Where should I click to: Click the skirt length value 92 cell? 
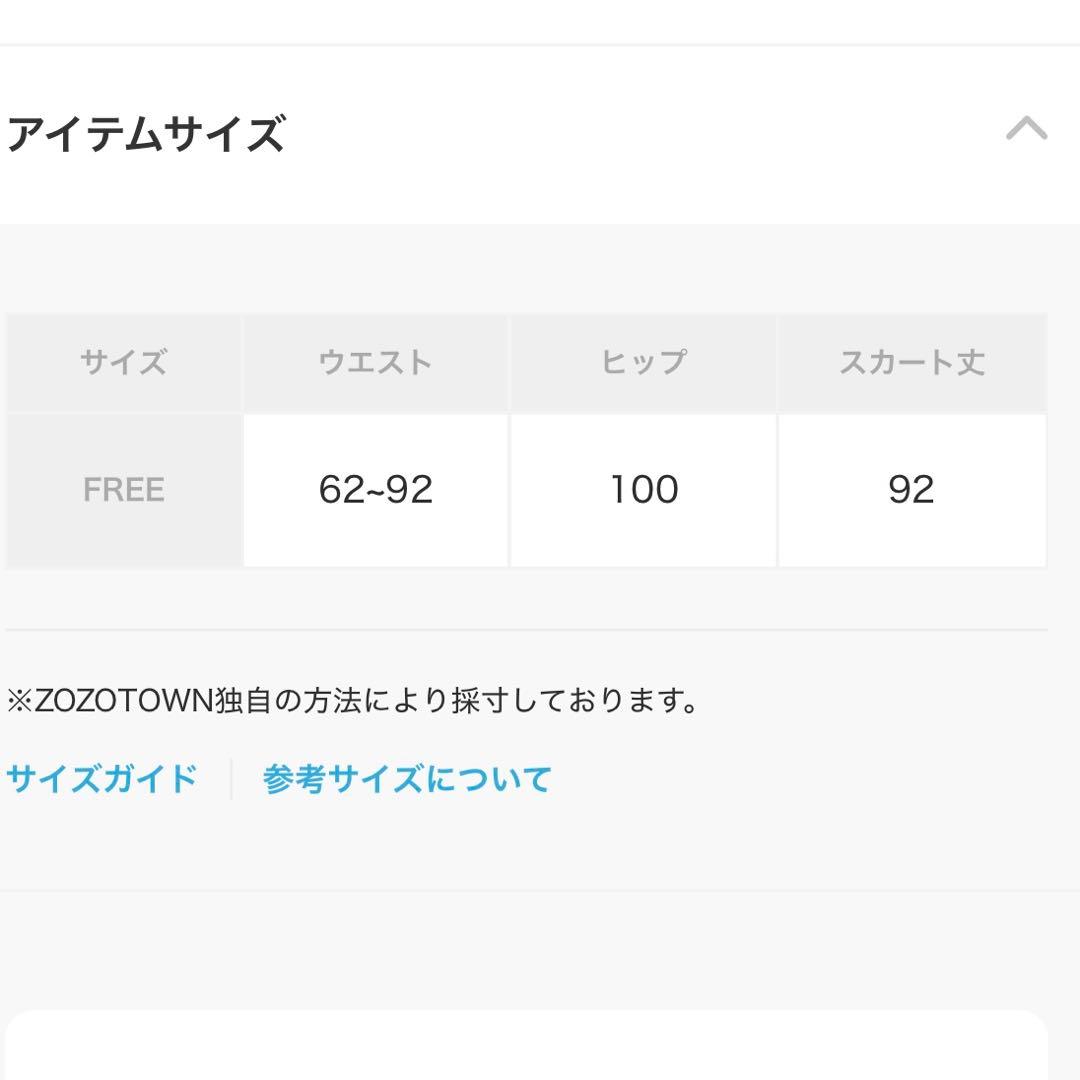click(911, 490)
